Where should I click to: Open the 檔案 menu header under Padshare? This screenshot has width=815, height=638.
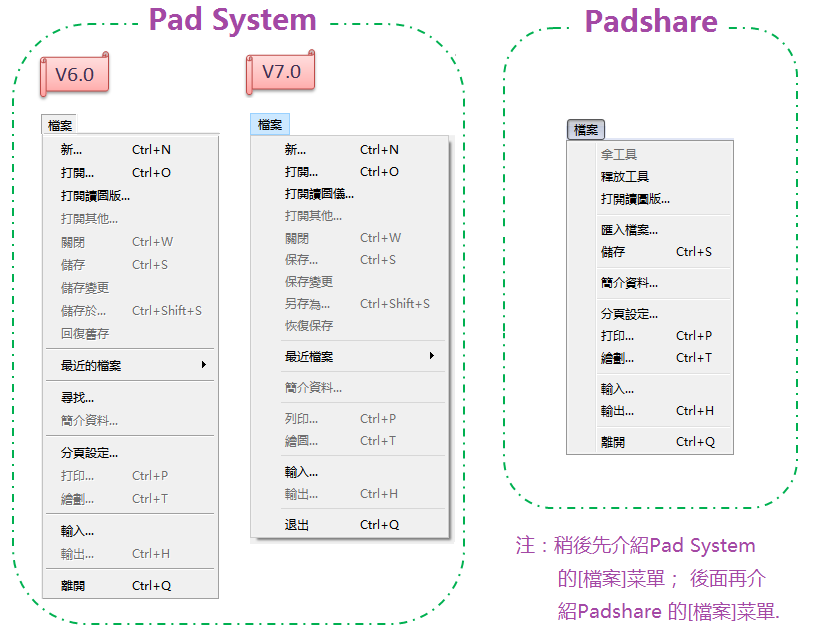(586, 130)
